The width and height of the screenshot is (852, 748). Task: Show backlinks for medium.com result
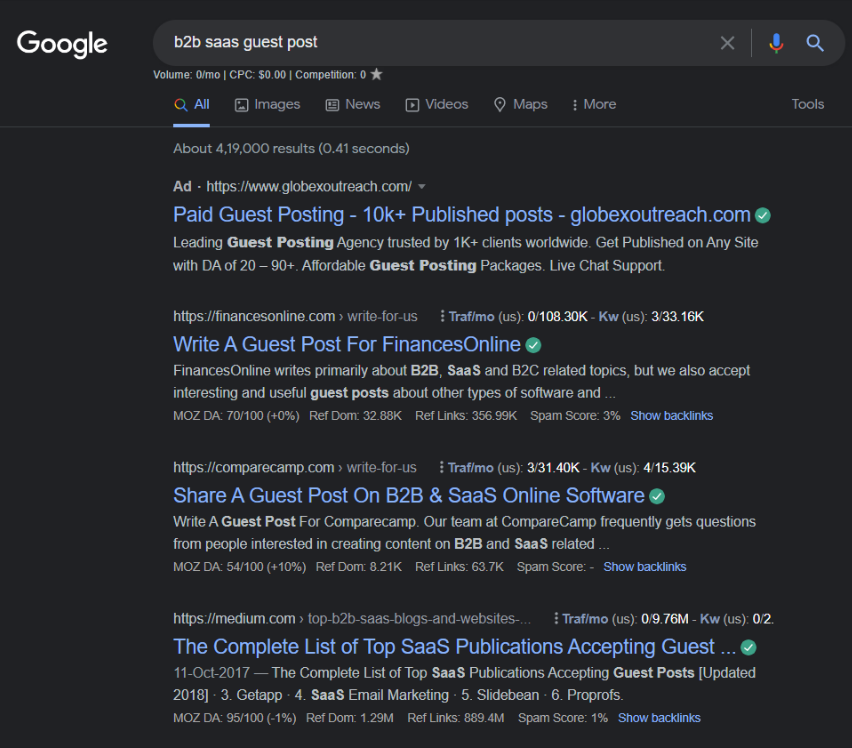click(659, 718)
